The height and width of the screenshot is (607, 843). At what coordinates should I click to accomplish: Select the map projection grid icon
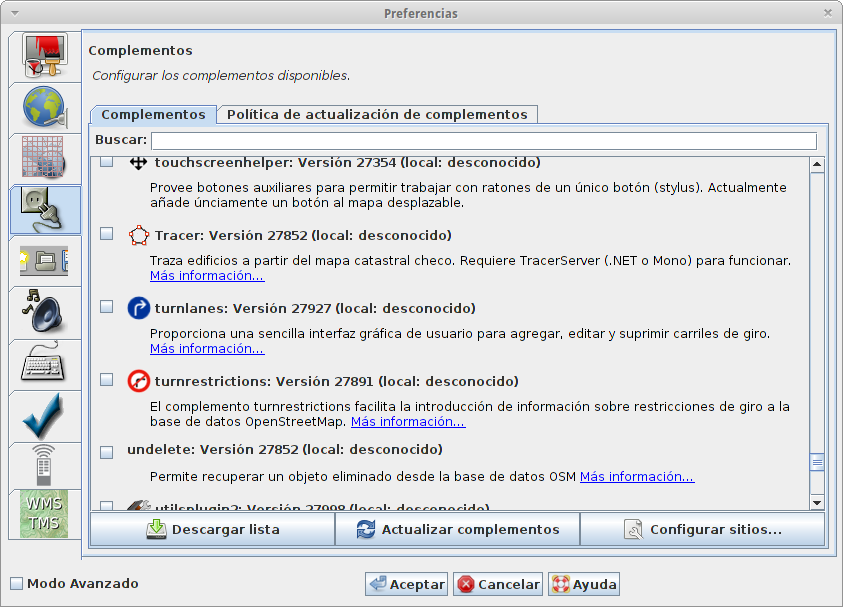(x=44, y=159)
